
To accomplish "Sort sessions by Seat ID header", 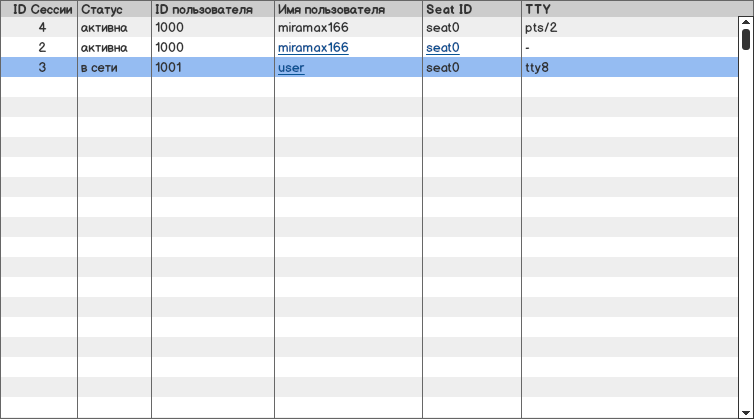I will point(471,9).
